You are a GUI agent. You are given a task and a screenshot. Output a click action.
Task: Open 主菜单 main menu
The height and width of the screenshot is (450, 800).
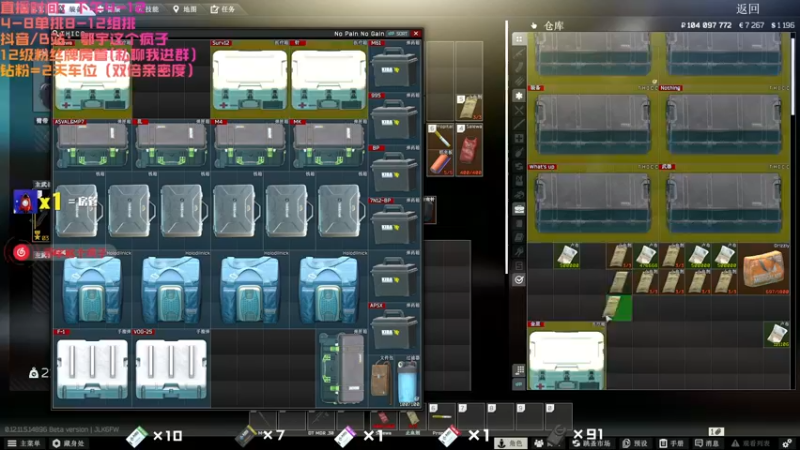pyautogui.click(x=23, y=443)
